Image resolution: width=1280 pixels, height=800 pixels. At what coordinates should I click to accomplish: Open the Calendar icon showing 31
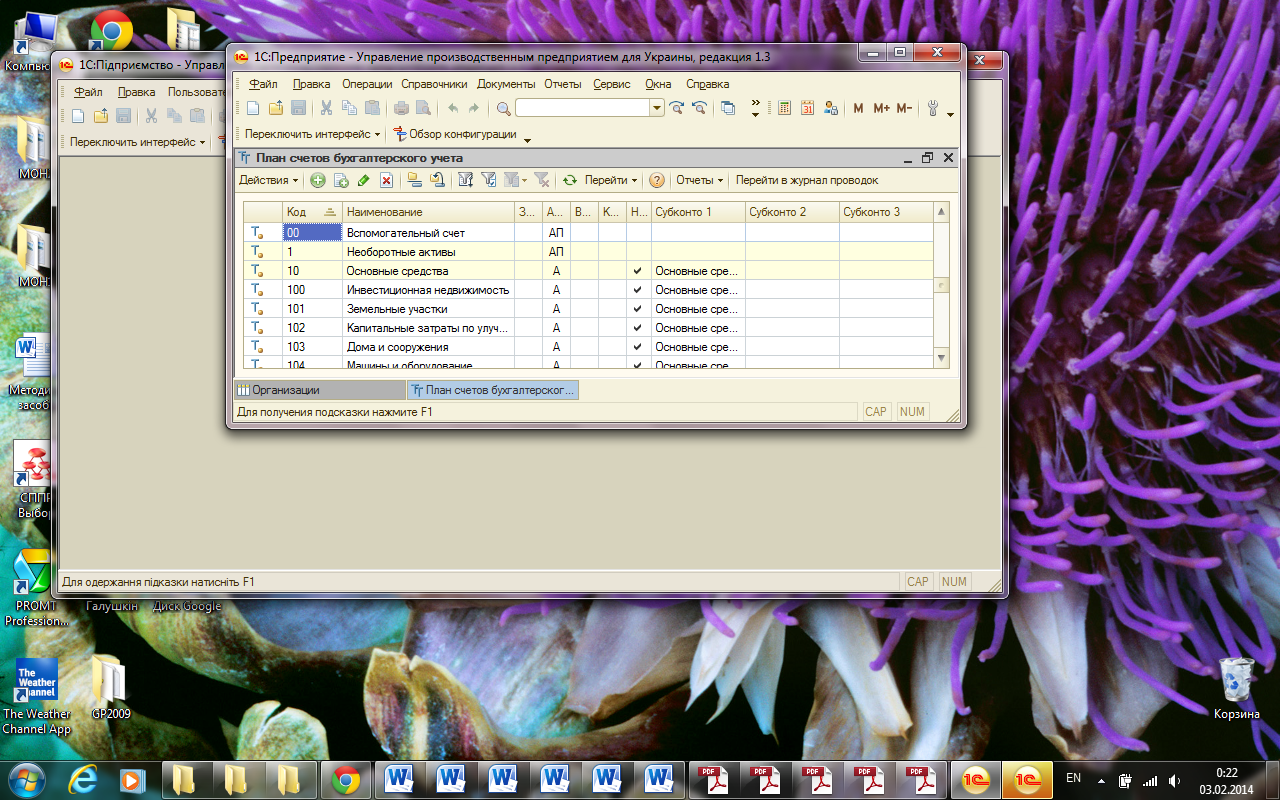point(807,108)
